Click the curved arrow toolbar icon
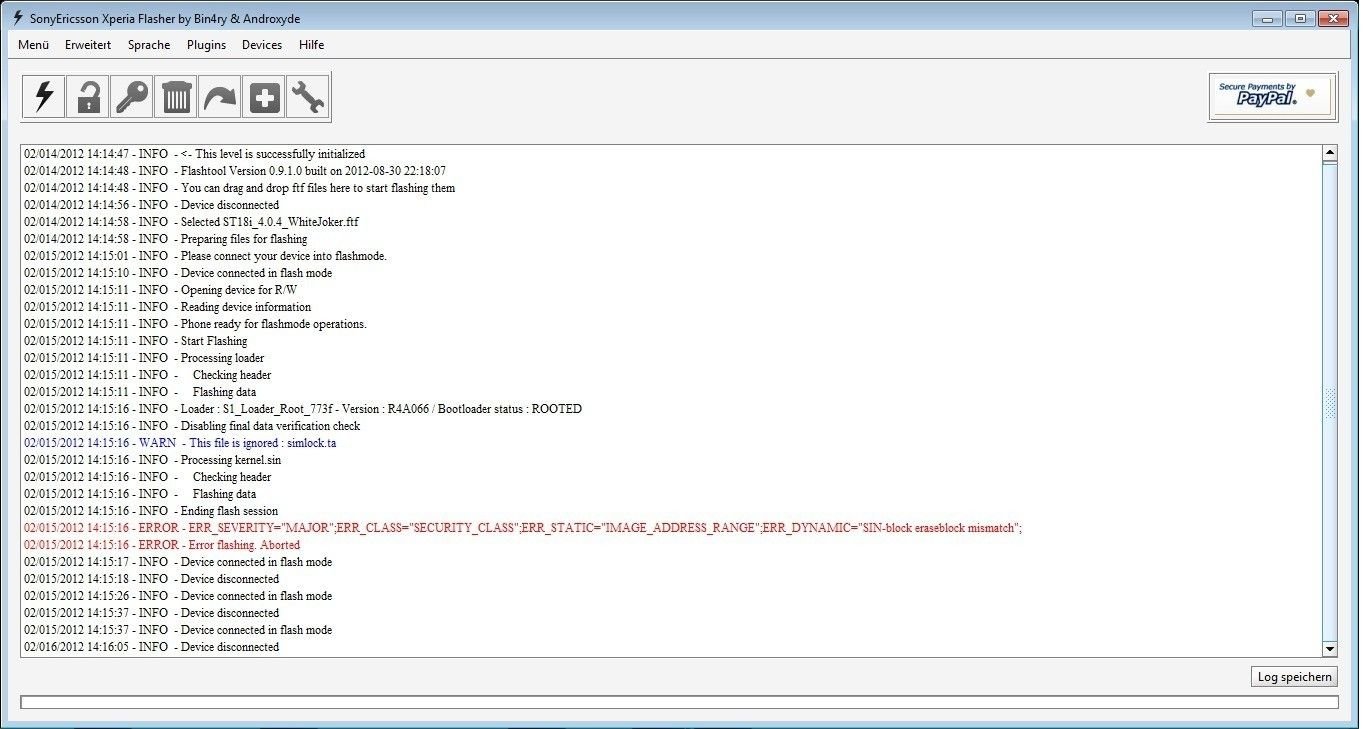 point(220,97)
